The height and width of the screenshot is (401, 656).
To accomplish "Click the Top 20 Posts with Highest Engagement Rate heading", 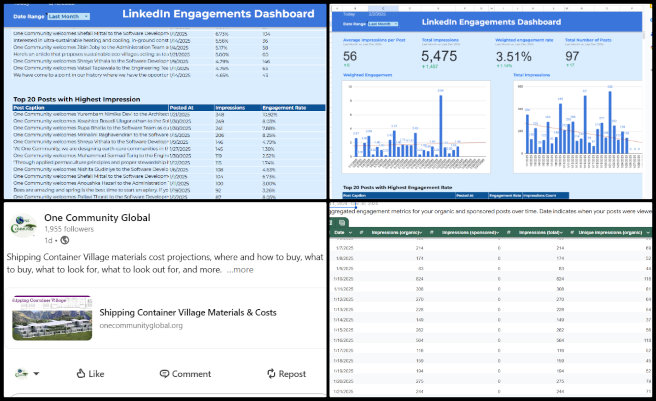I will [397, 188].
